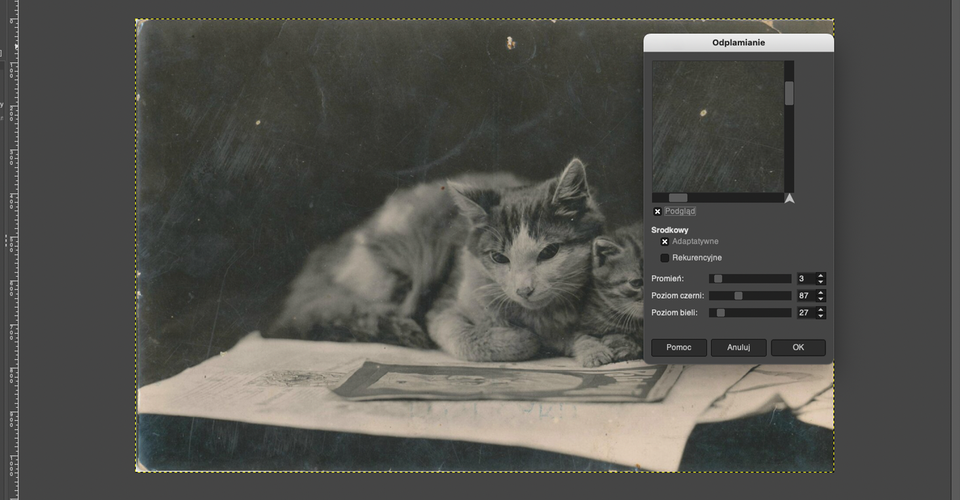
Task: Click the Poziom czerni slider
Action: click(750, 296)
